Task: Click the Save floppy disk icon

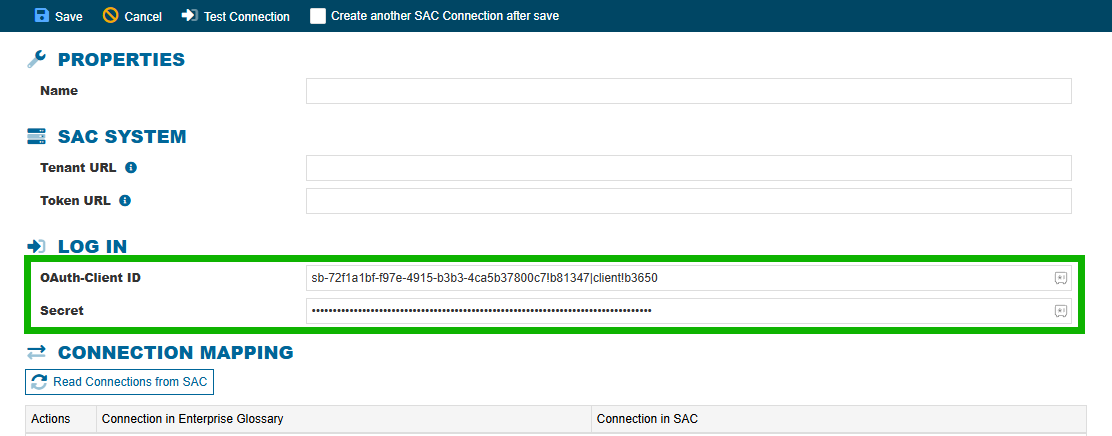Action: pos(42,16)
